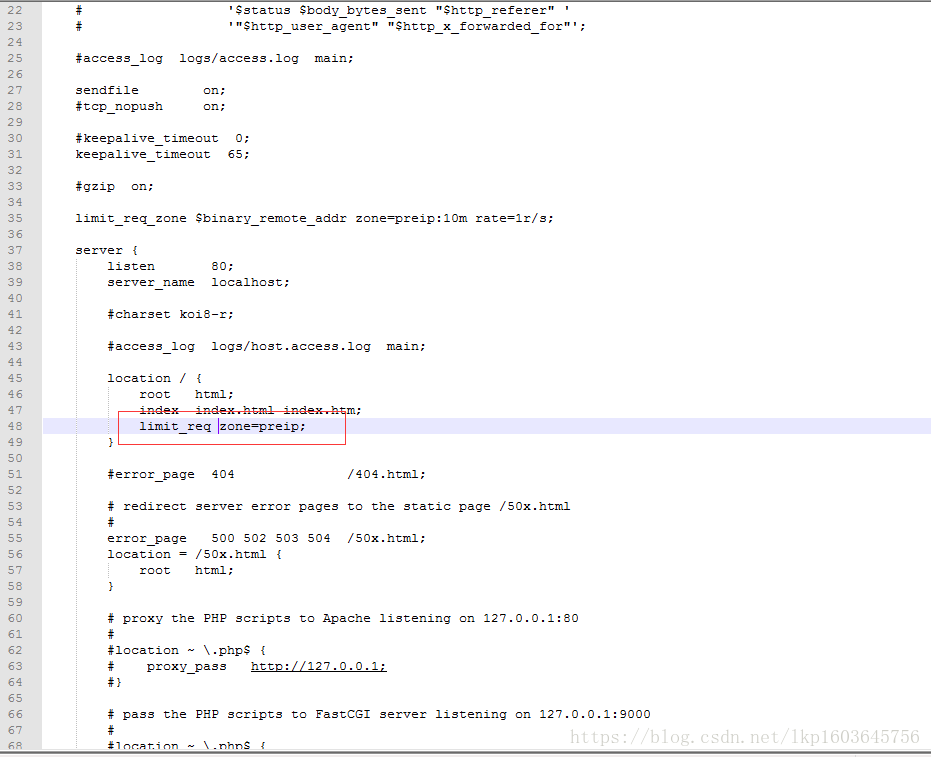Click the $http_user_agent log format line
This screenshot has width=931, height=757.
point(330,26)
